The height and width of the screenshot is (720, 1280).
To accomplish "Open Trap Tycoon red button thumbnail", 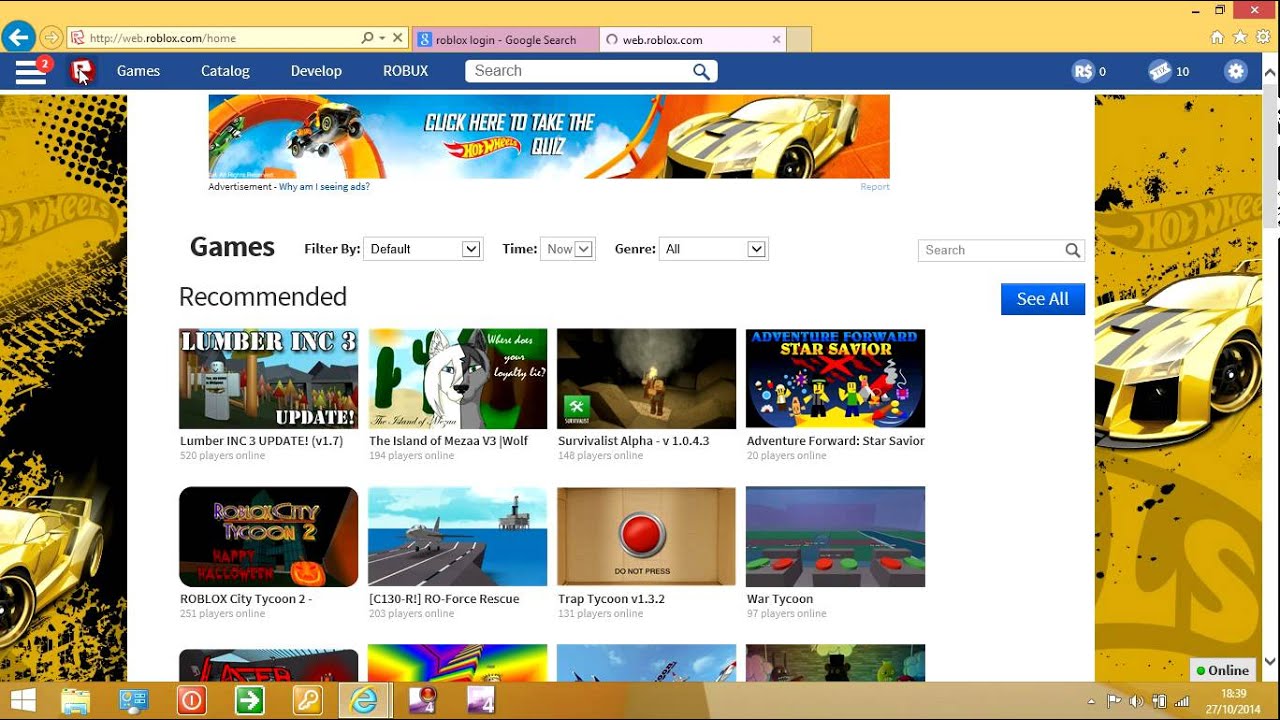I will tap(646, 537).
